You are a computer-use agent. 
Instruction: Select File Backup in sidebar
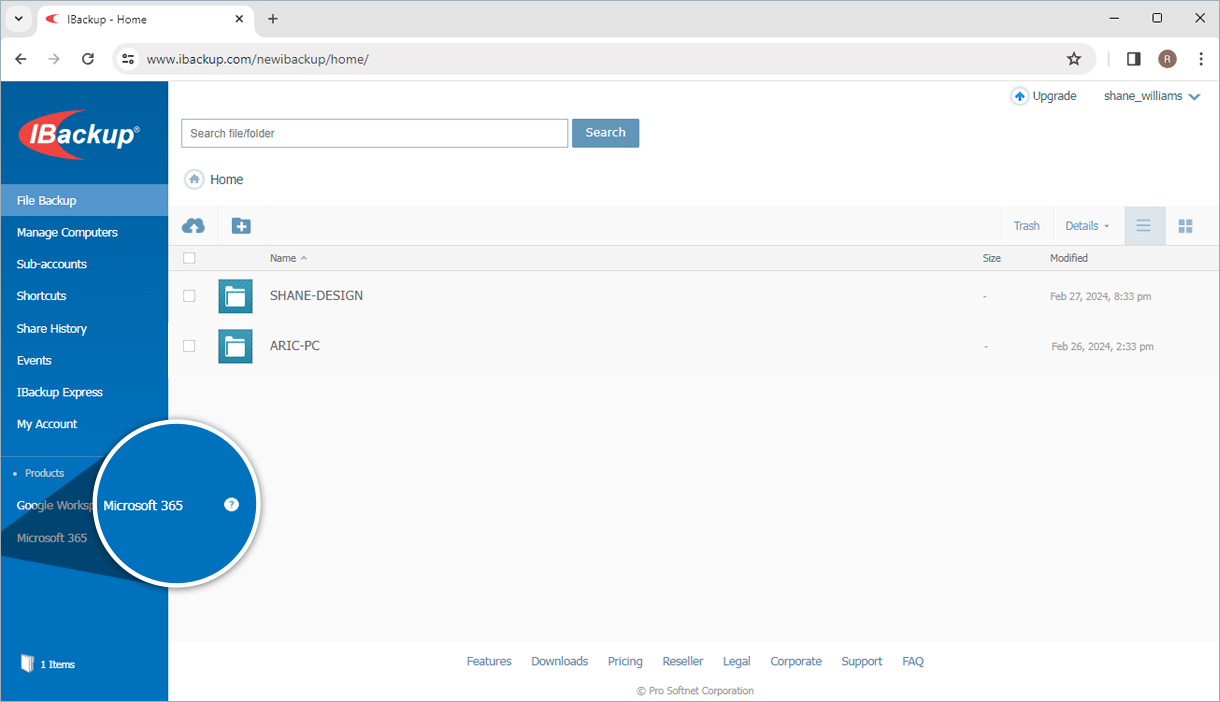tap(84, 200)
